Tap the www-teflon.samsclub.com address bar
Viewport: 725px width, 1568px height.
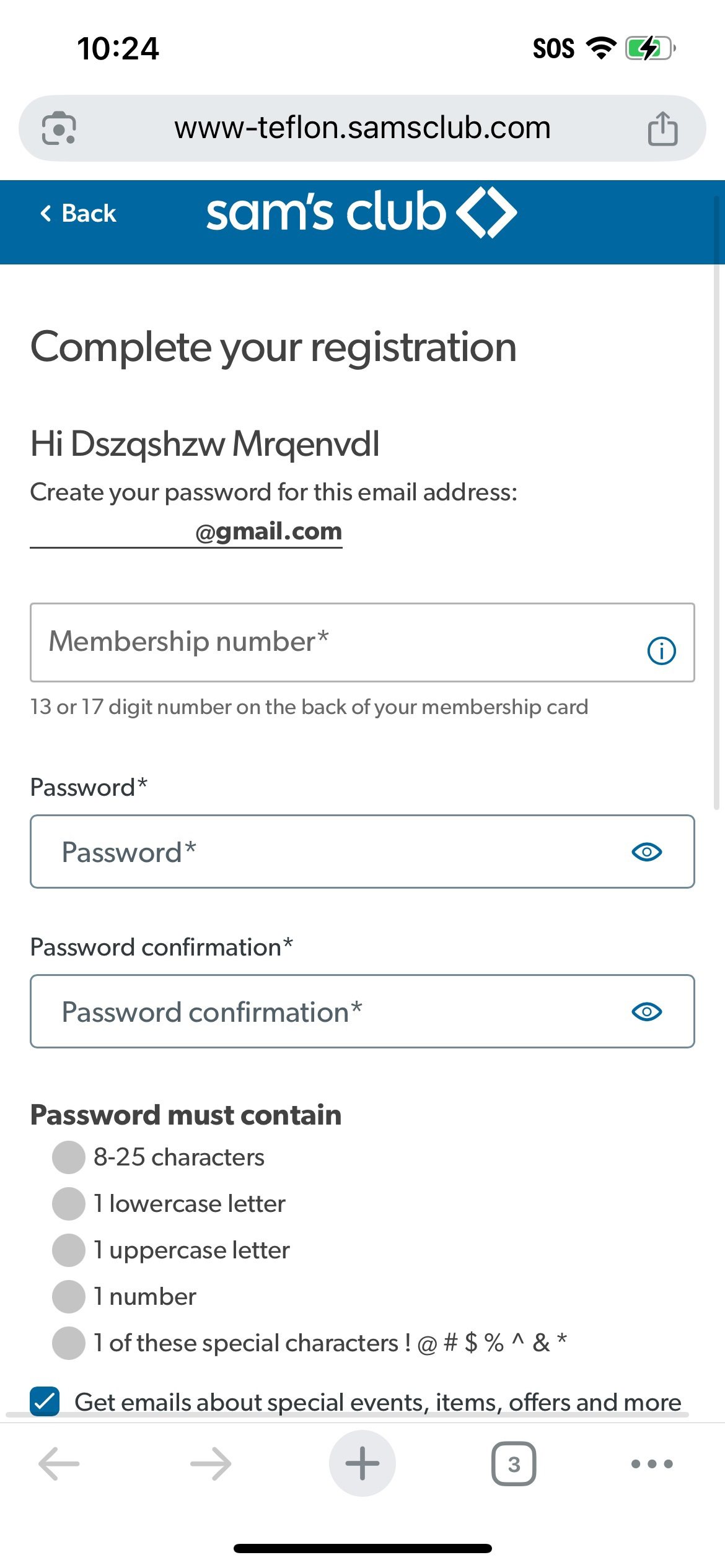pos(362,128)
